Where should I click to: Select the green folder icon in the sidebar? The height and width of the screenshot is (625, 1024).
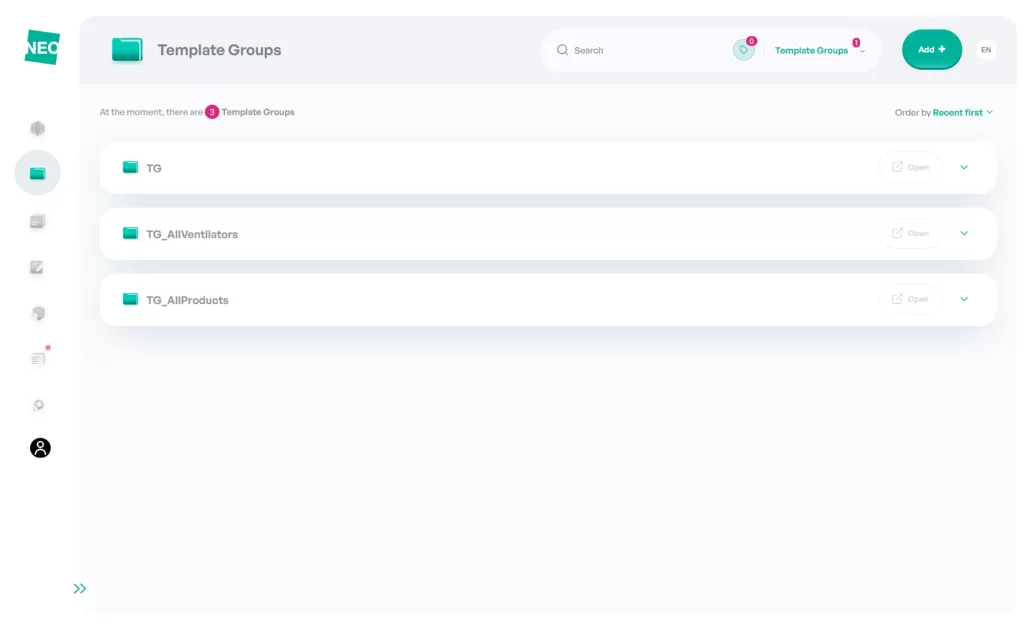[x=38, y=173]
